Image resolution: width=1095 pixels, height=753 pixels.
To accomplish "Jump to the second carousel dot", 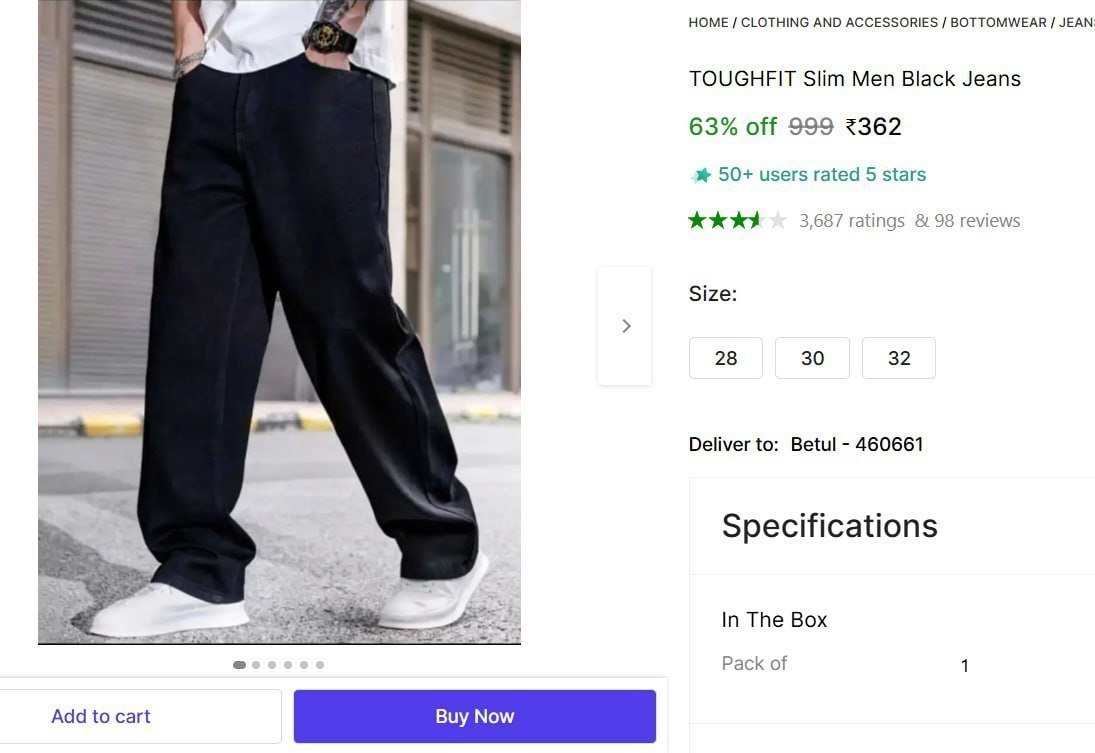I will click(256, 665).
